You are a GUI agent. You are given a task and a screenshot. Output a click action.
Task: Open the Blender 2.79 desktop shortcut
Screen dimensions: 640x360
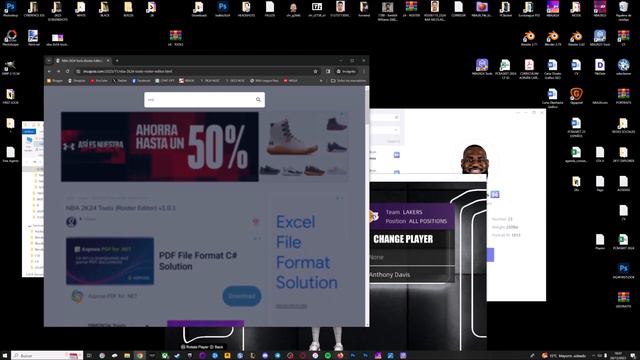tap(552, 38)
